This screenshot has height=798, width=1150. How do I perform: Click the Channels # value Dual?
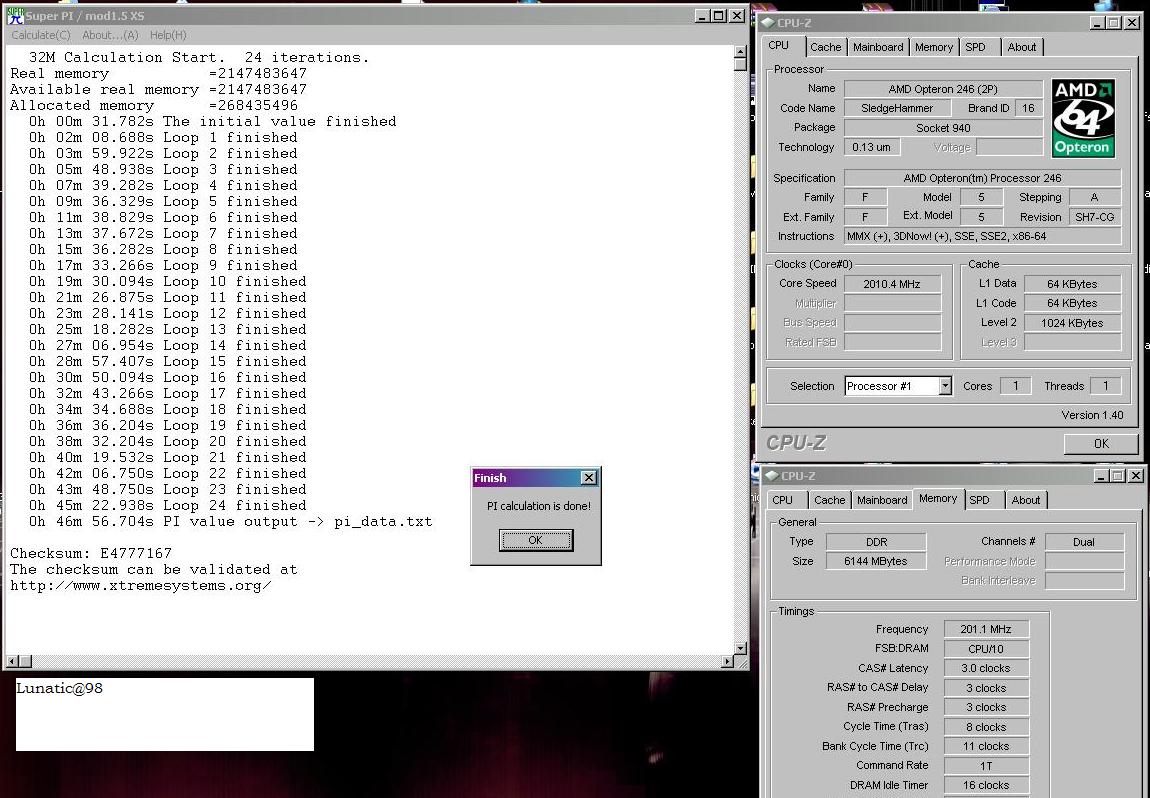[1084, 542]
